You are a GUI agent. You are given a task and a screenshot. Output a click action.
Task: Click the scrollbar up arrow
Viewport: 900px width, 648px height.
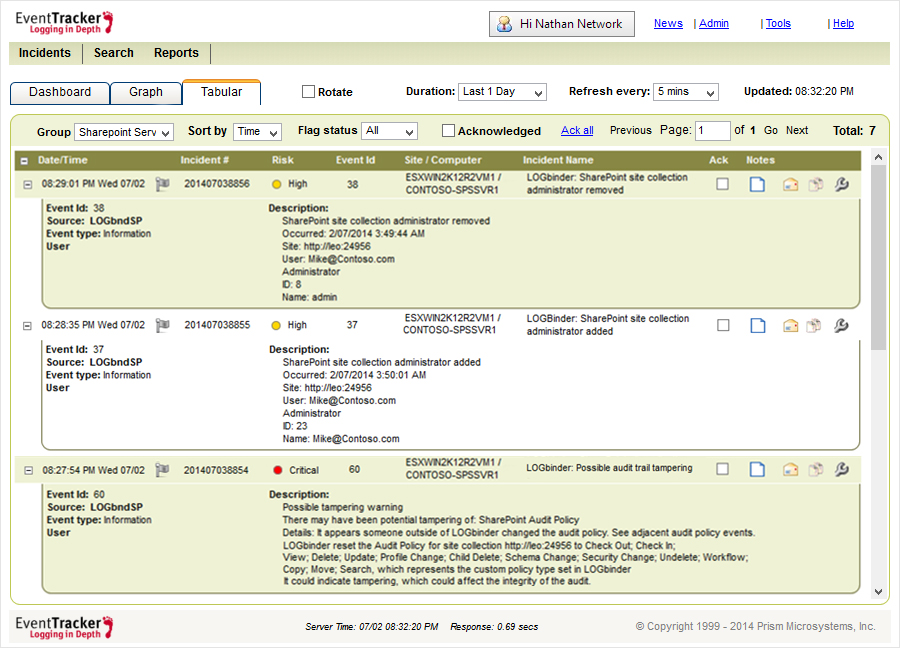[x=878, y=157]
